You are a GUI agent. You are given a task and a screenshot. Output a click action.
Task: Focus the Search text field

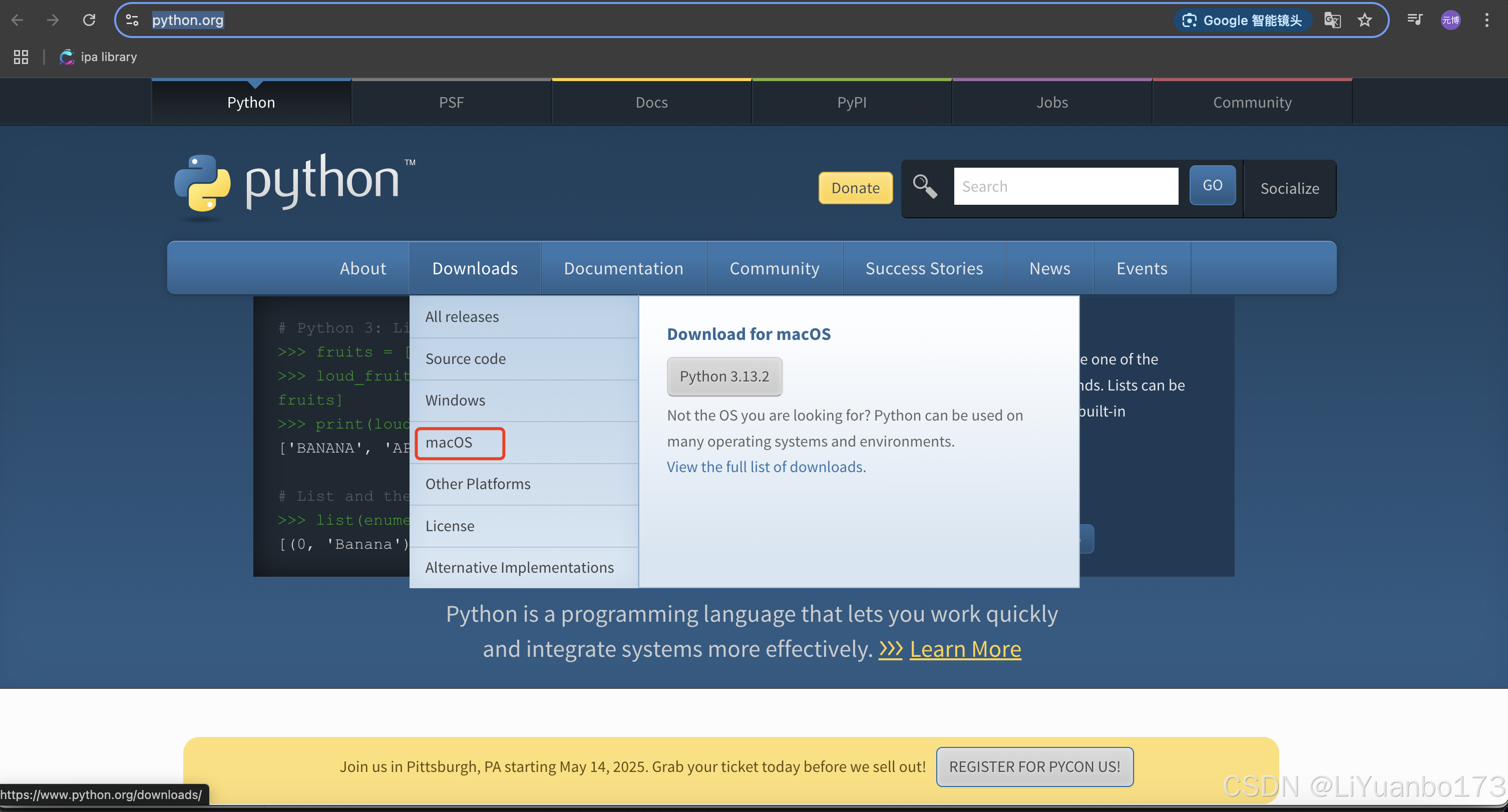point(1065,186)
